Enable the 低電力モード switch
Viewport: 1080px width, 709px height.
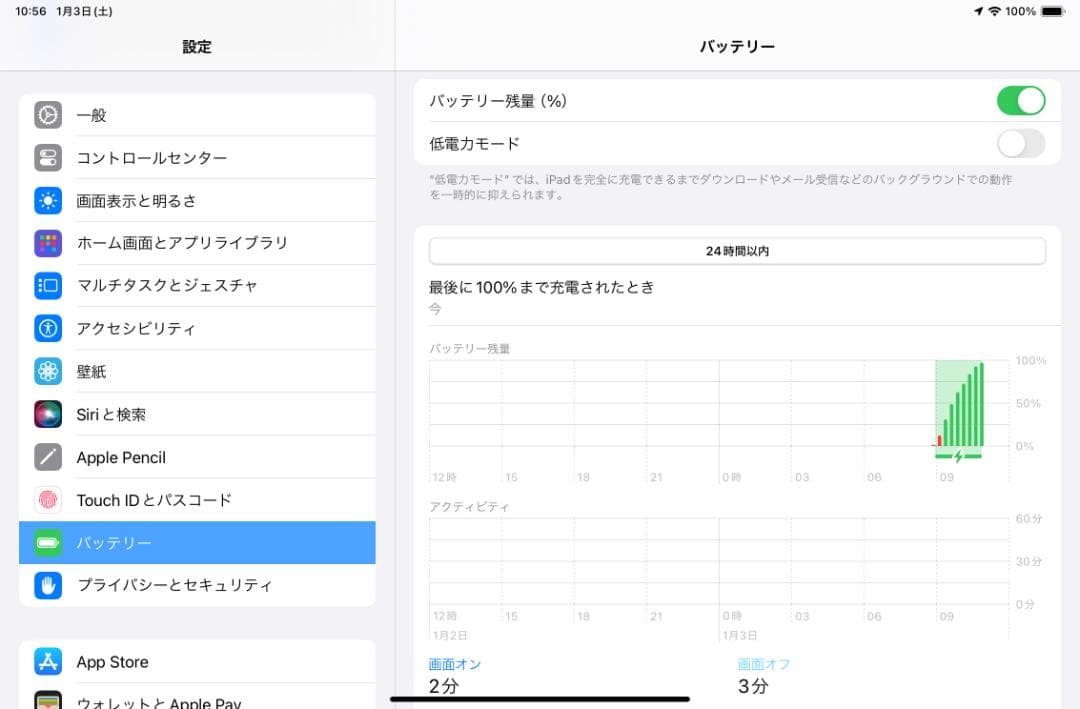(1020, 144)
